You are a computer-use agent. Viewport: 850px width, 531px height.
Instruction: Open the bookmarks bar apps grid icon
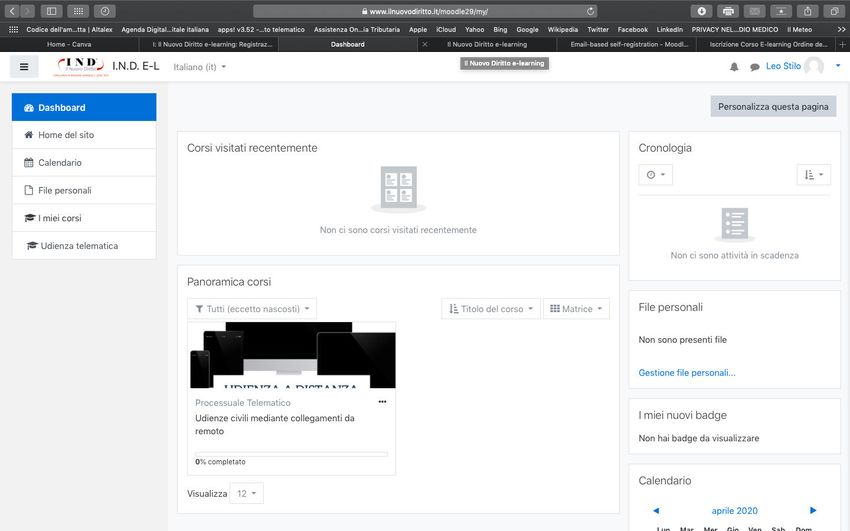click(14, 30)
